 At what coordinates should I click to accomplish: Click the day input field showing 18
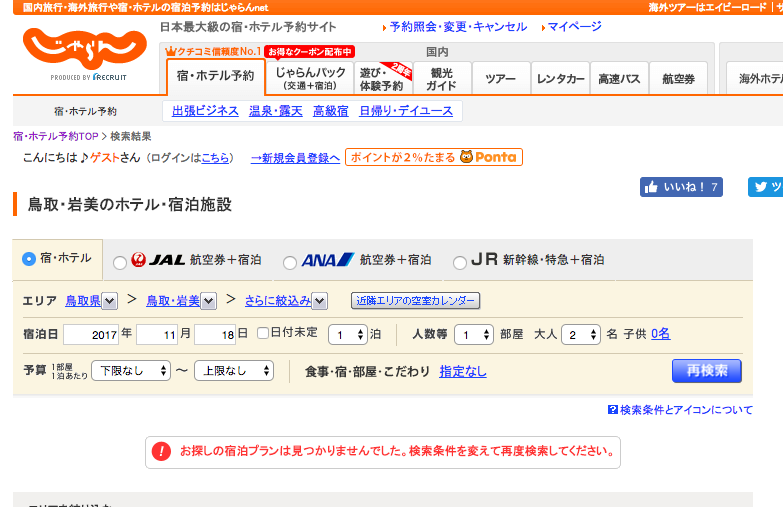click(x=215, y=335)
